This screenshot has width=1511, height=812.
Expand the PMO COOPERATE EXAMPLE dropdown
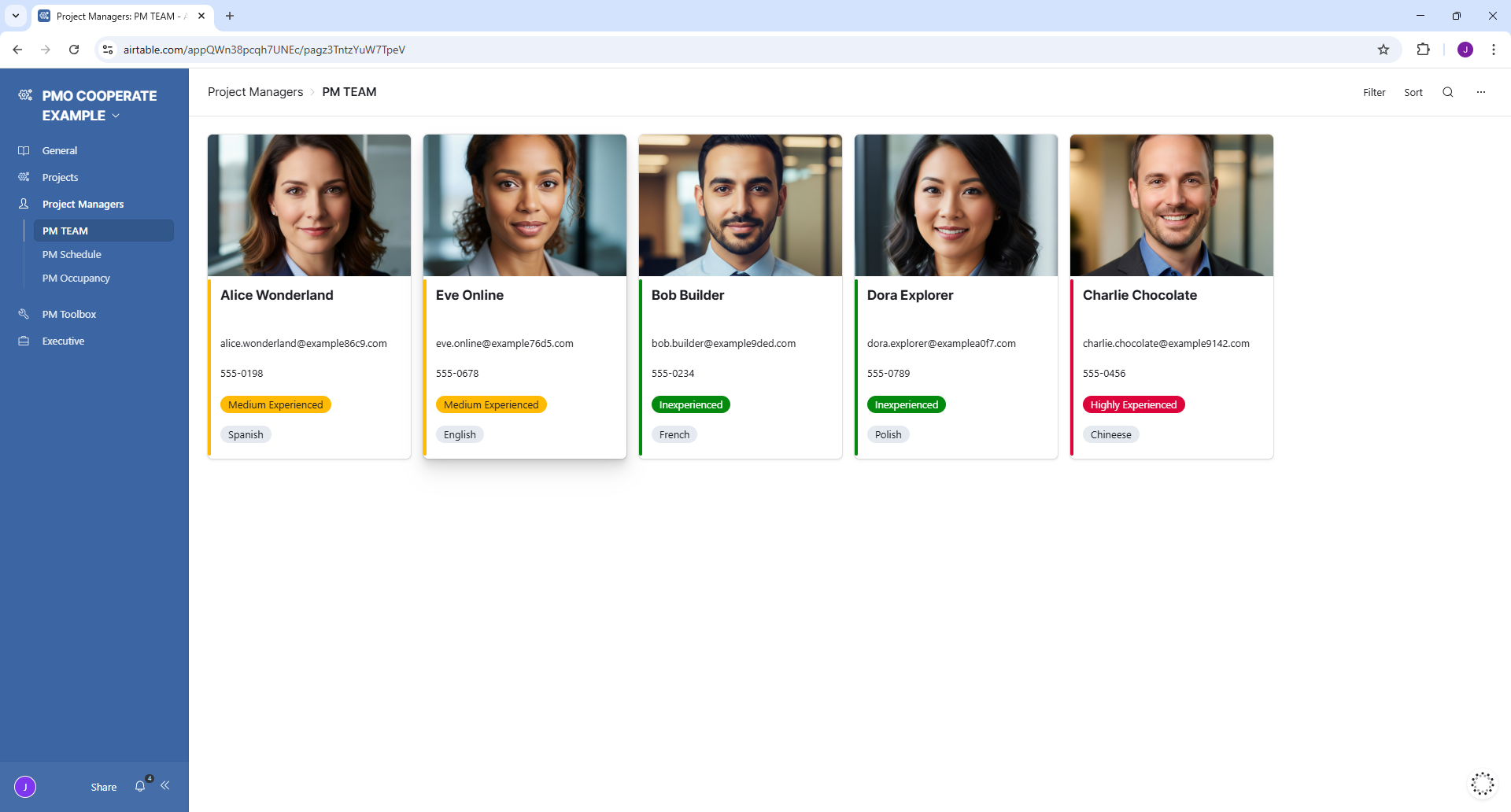tap(116, 116)
